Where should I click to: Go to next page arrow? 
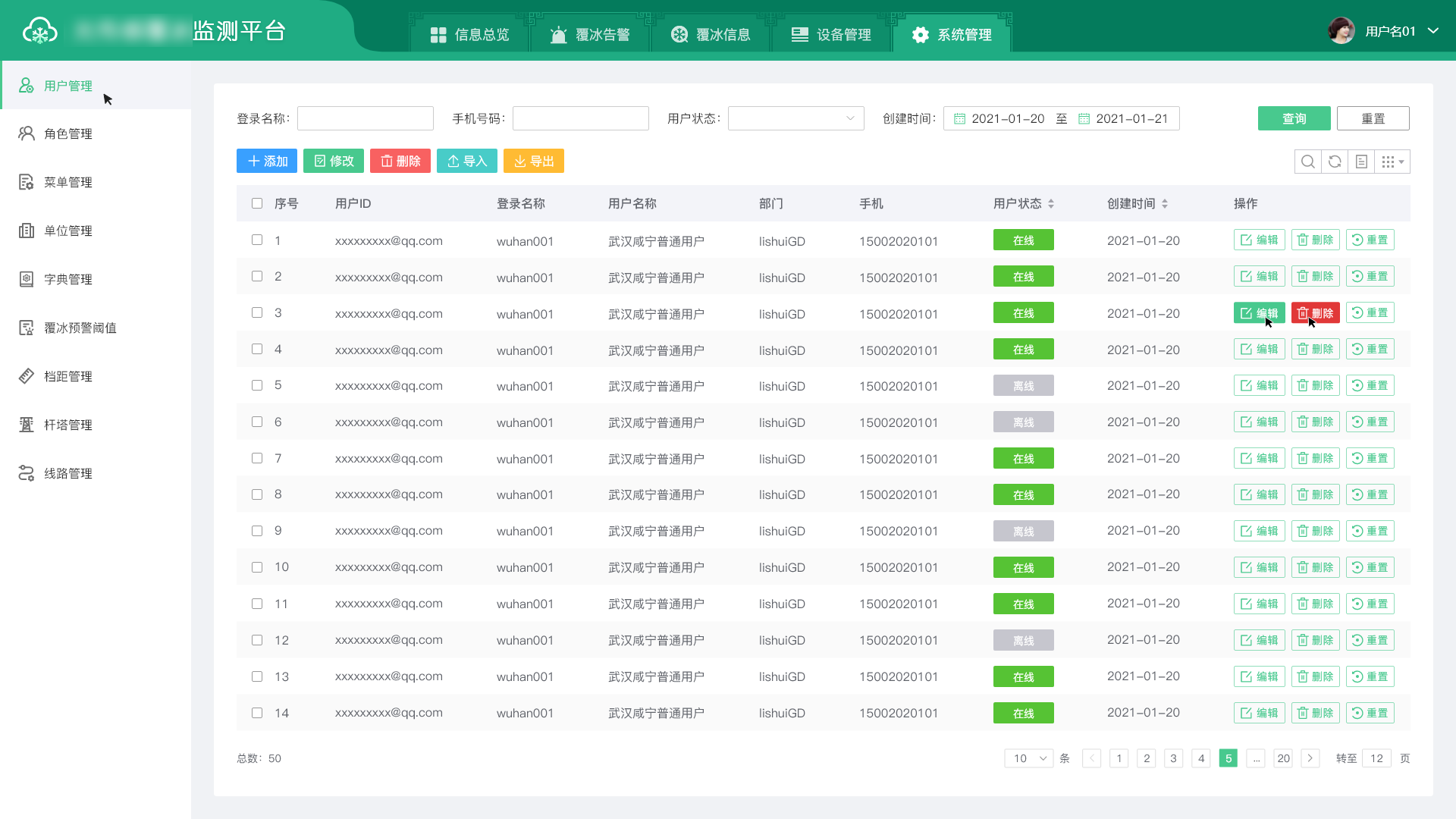(1310, 758)
